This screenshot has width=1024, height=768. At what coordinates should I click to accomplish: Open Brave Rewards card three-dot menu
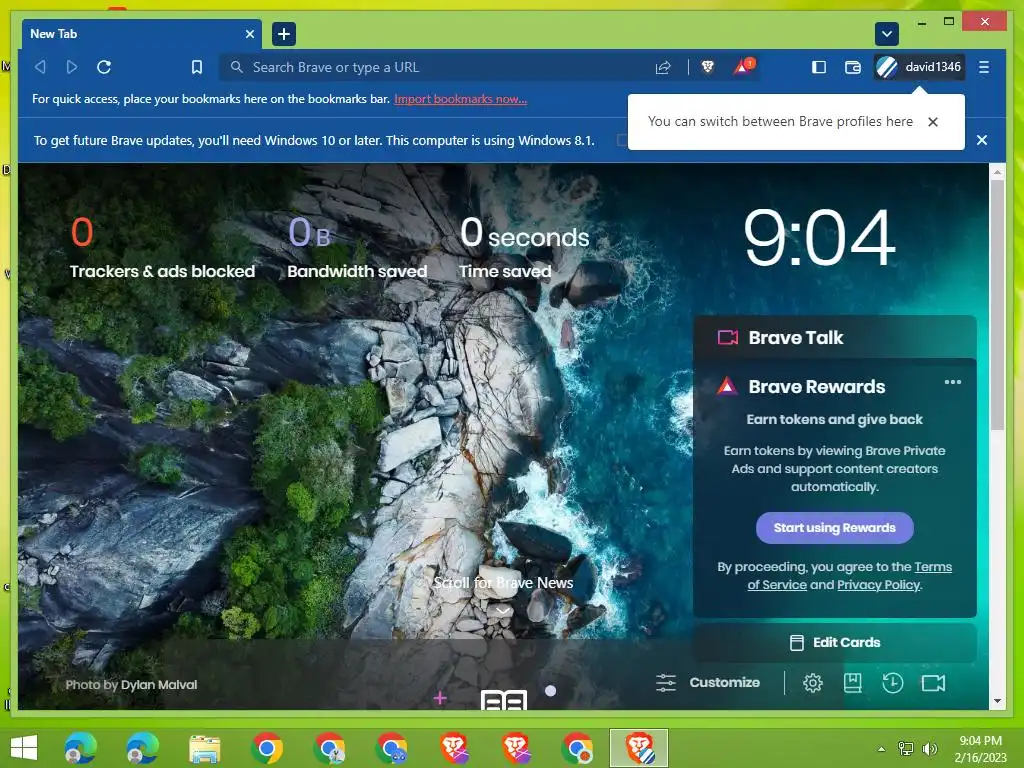(952, 382)
